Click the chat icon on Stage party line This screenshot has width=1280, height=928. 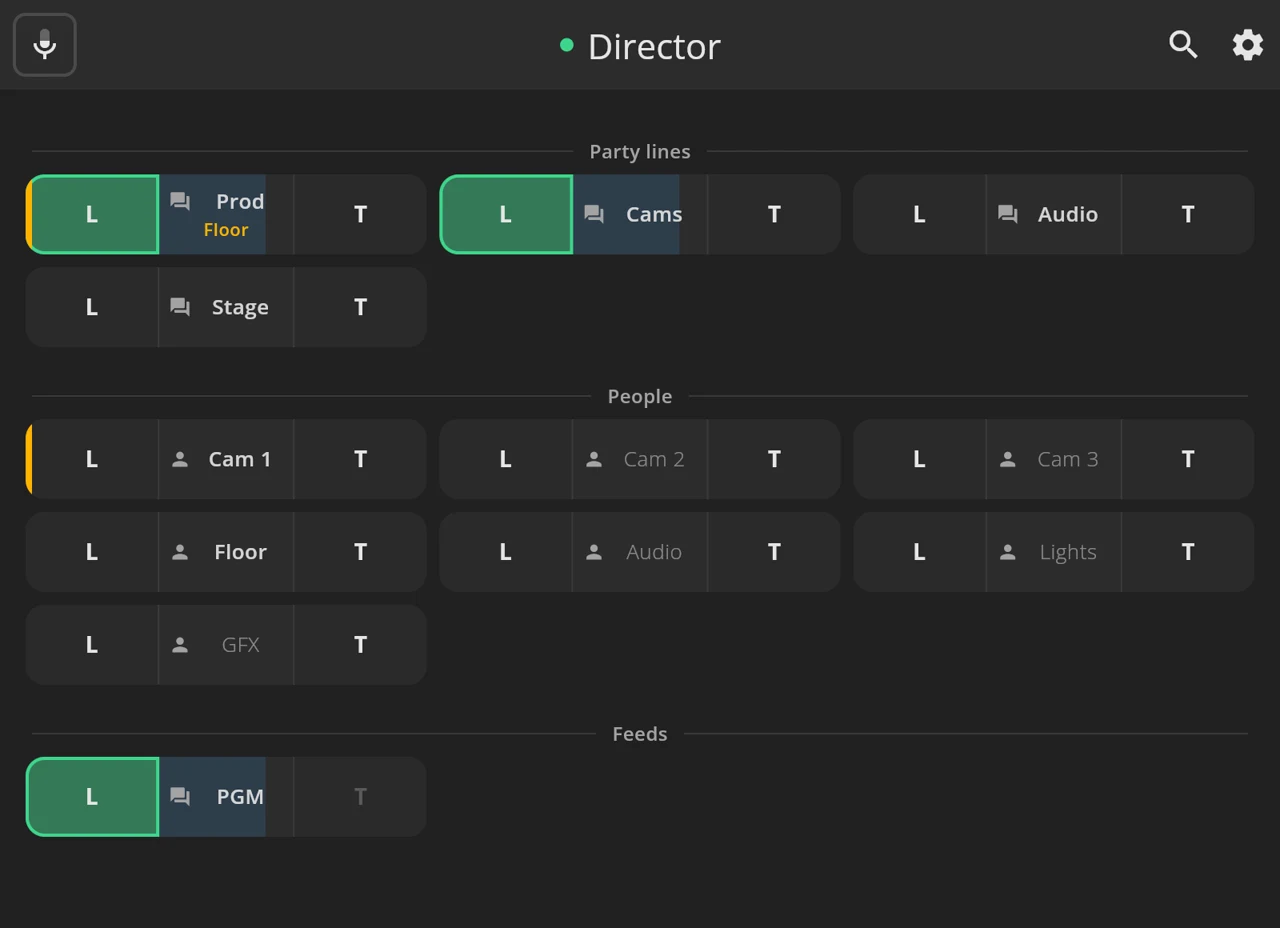pos(180,307)
